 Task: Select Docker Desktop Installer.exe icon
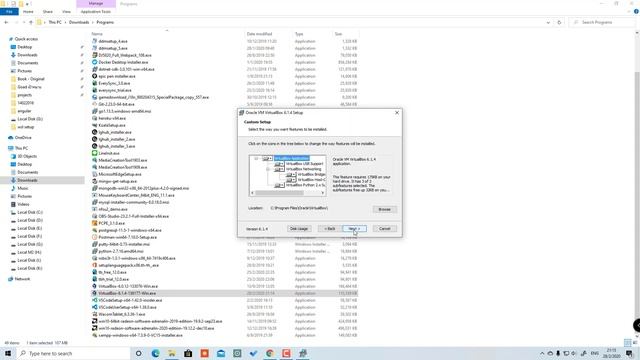[94, 62]
